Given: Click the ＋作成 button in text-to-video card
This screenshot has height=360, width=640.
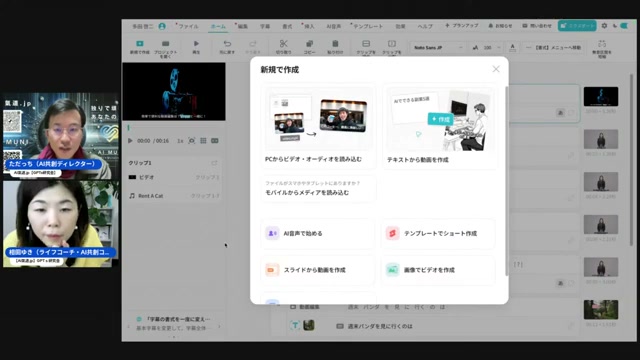Looking at the screenshot, I should point(440,119).
